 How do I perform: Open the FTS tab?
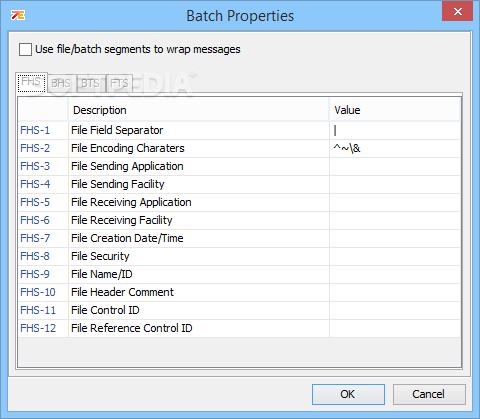click(x=119, y=83)
